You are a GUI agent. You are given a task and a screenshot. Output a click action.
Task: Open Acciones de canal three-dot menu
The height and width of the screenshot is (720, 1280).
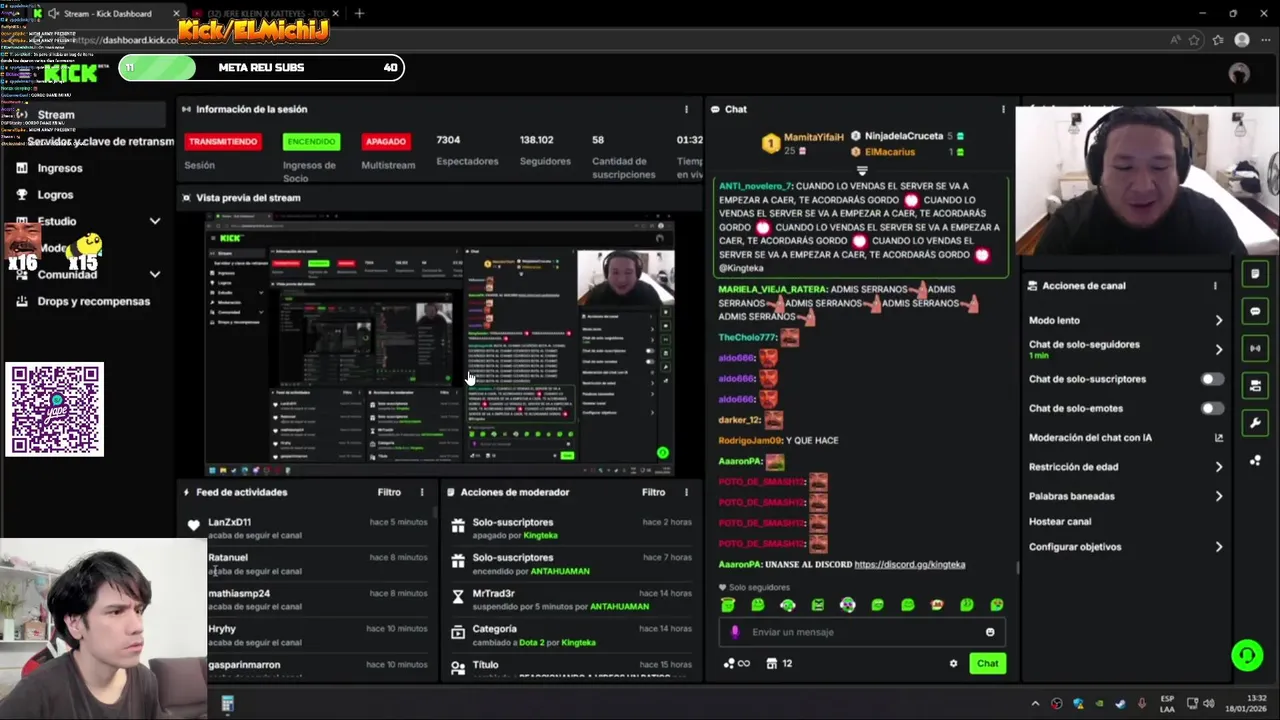1215,285
